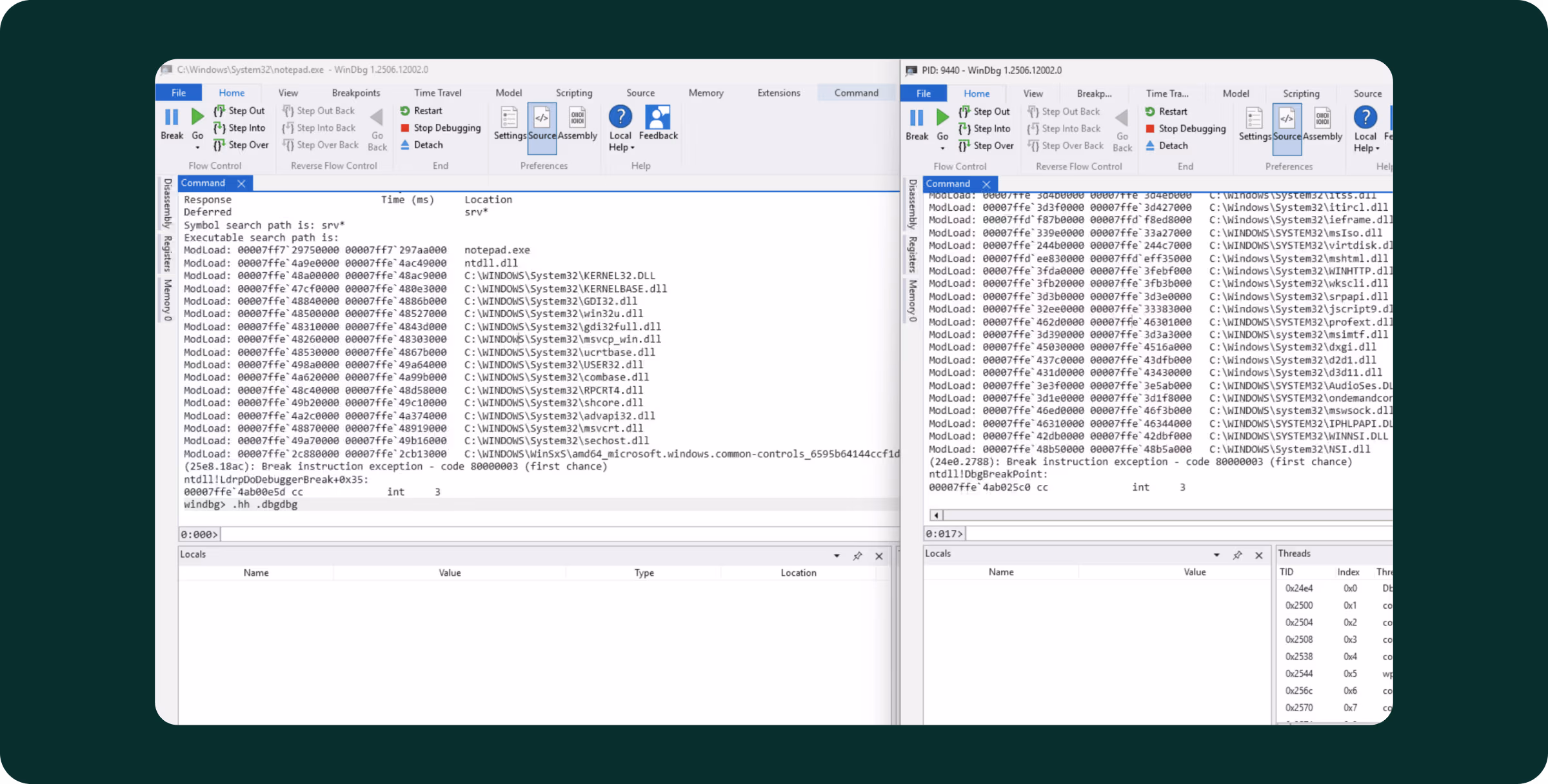Viewport: 1548px width, 784px height.
Task: Click the Break pause icon in left window
Action: pyautogui.click(x=172, y=117)
